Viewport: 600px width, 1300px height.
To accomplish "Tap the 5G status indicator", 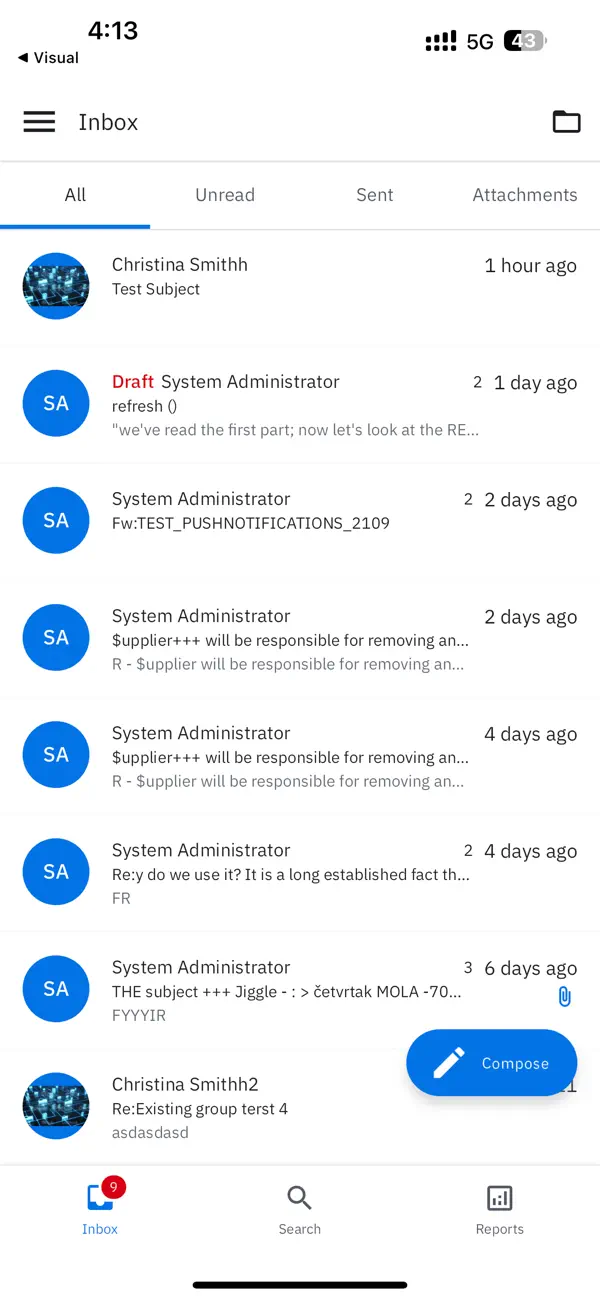I will [x=478, y=41].
